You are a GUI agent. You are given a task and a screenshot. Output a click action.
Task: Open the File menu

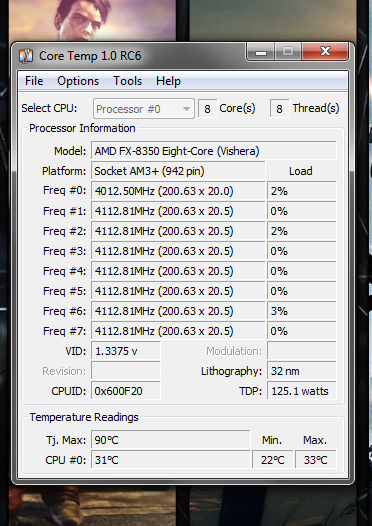tap(34, 81)
